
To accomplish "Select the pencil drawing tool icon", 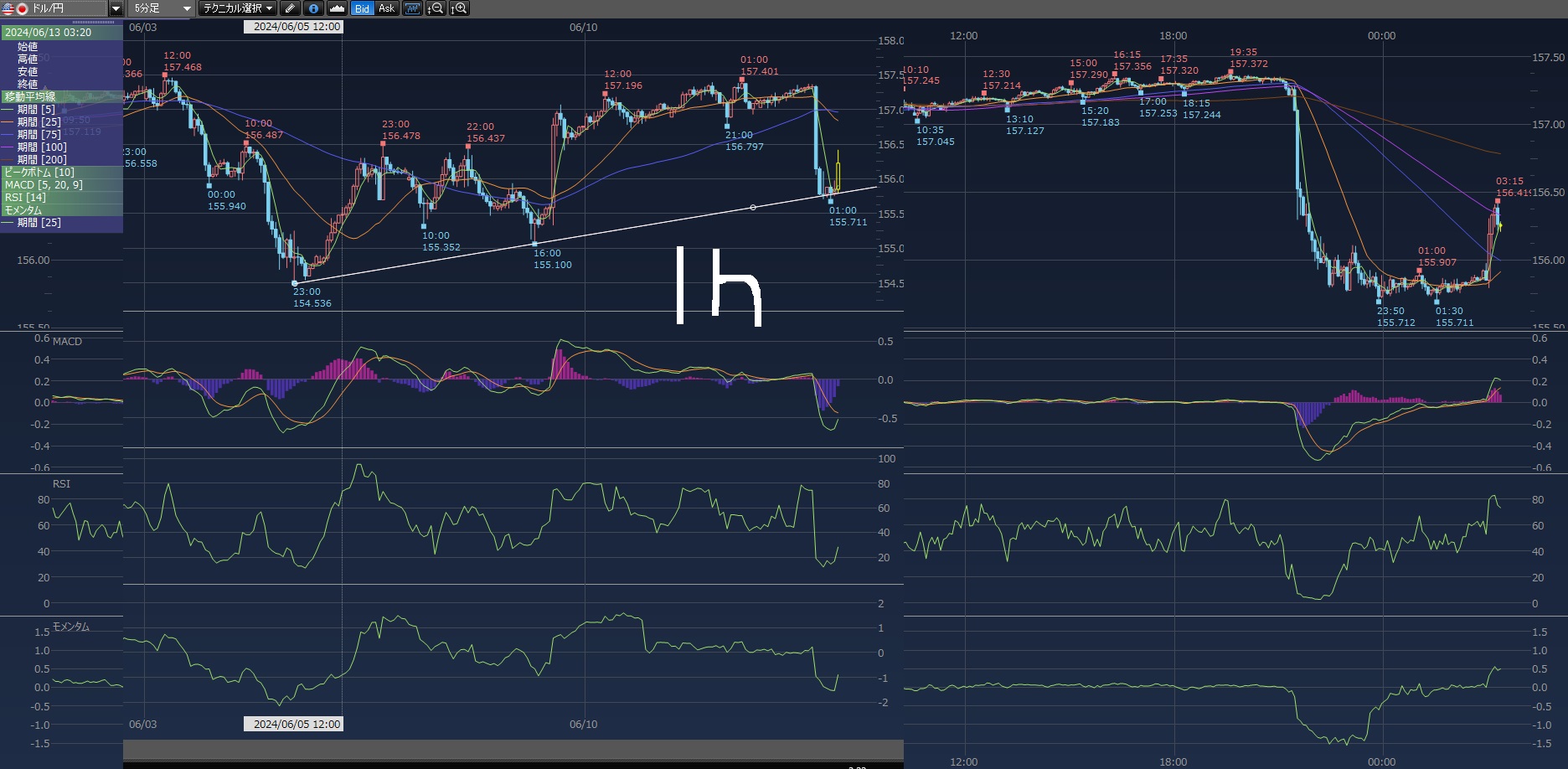I will 291,8.
